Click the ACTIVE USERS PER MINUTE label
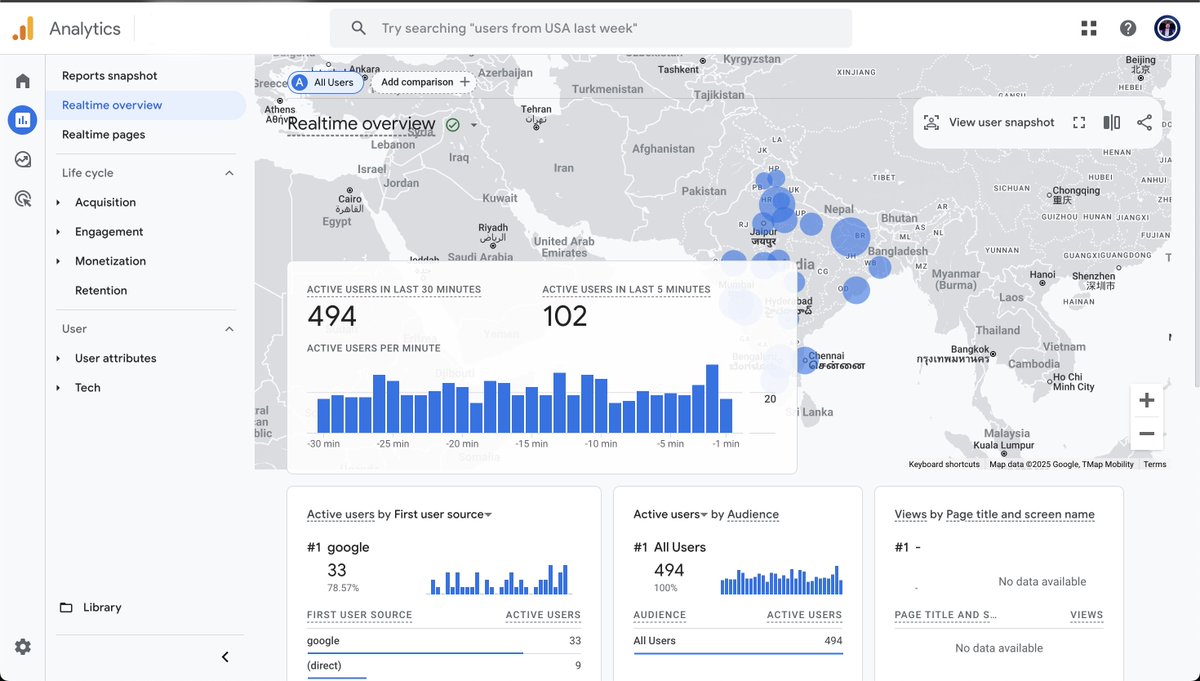Viewport: 1200px width, 681px height. click(x=373, y=348)
